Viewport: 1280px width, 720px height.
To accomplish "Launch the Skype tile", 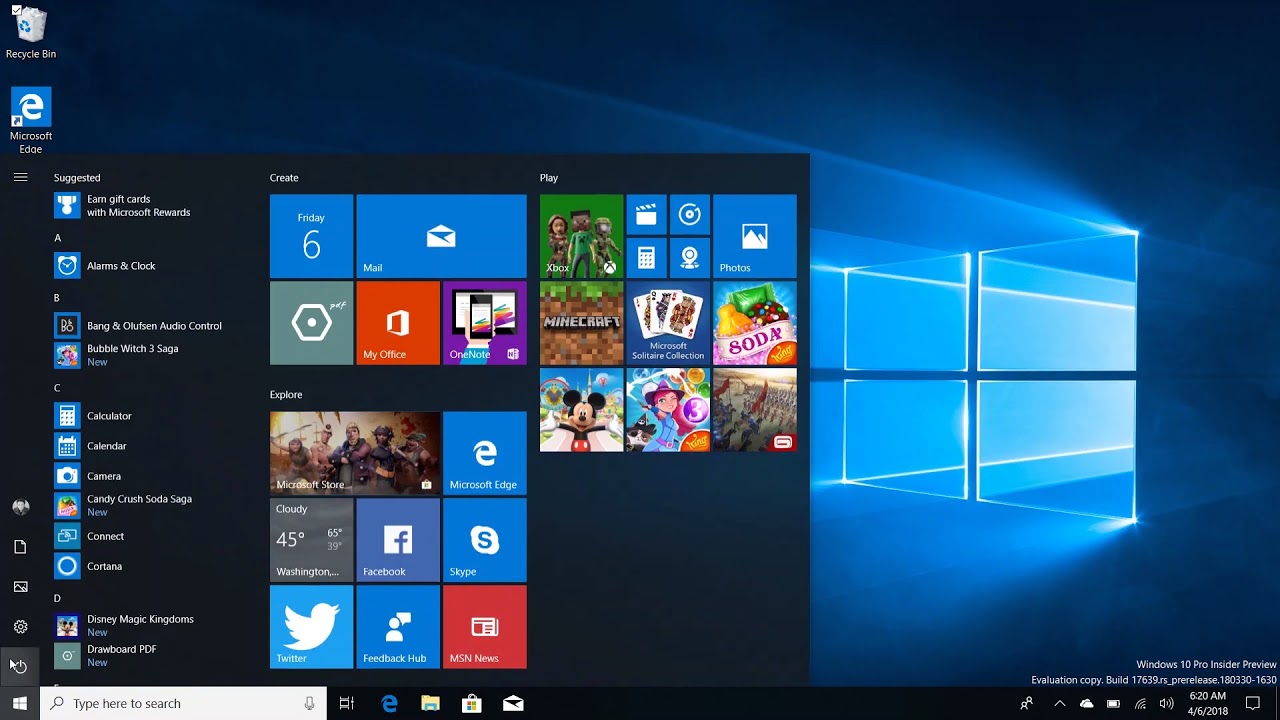I will [484, 540].
